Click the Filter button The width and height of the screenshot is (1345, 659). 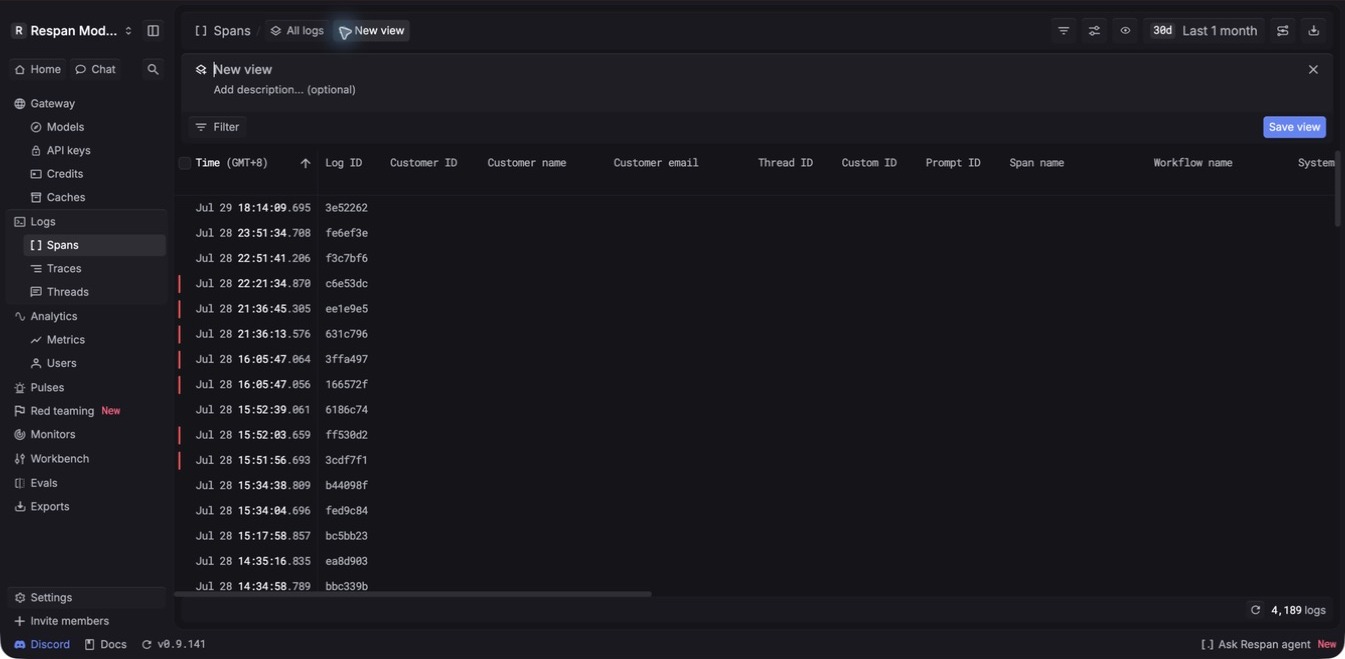217,127
